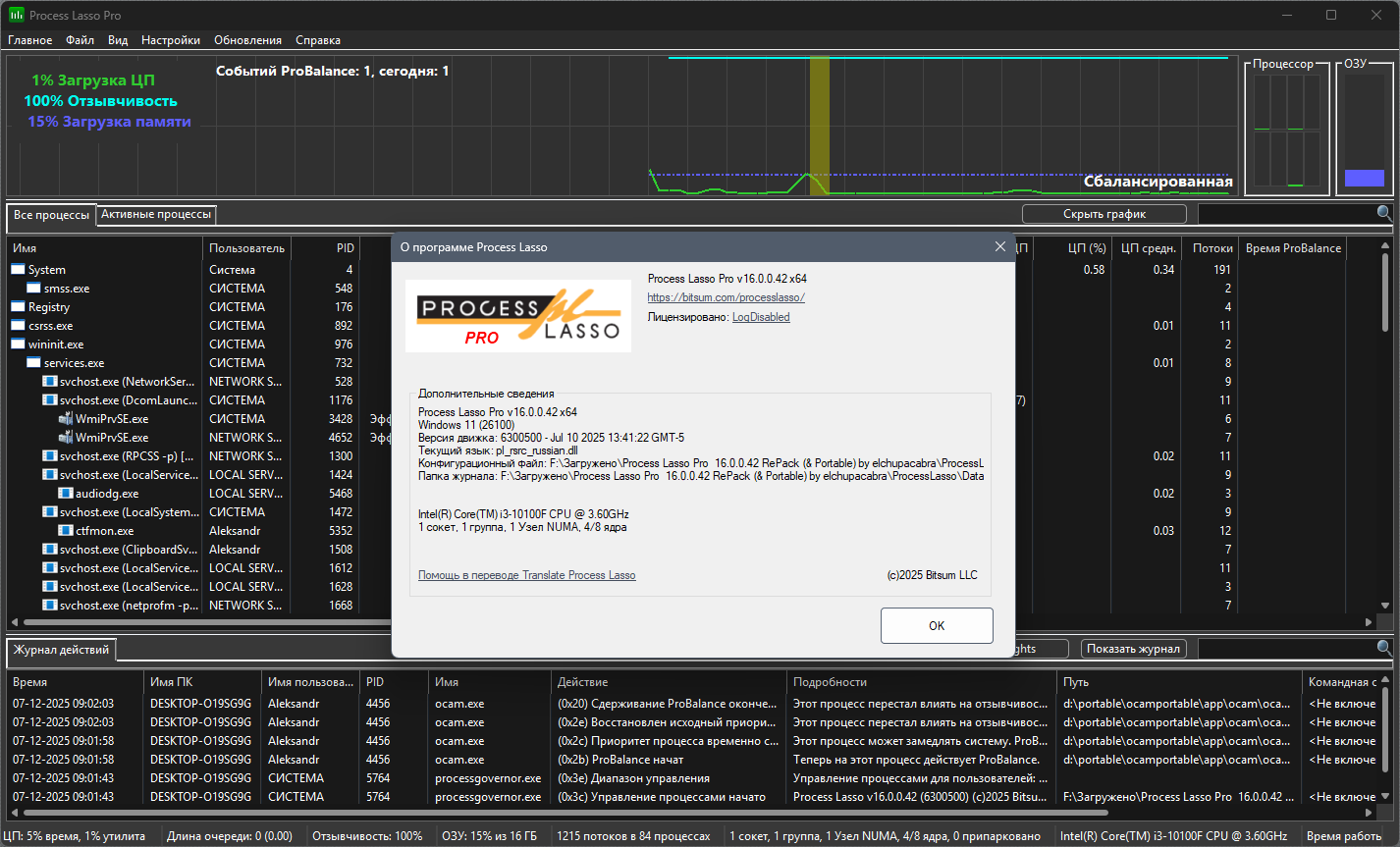The height and width of the screenshot is (847, 1400).
Task: Click the Скрыть график button
Action: (1104, 213)
